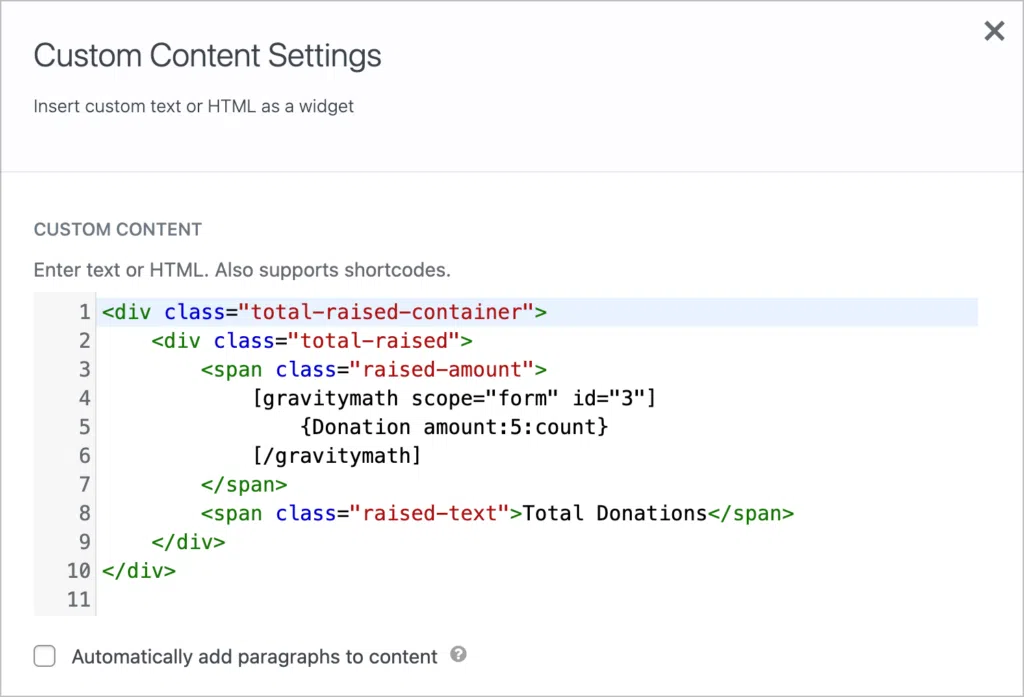Click the {Donation amount:5:count} merge tag
Screen dimensions: 1024x697
coord(454,427)
